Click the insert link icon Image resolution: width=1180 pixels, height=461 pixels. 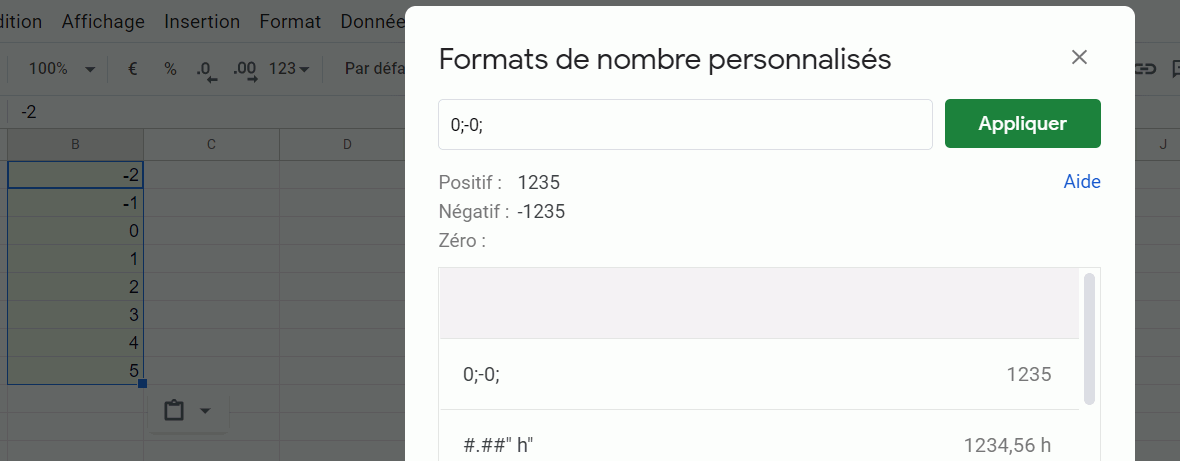coord(1146,69)
